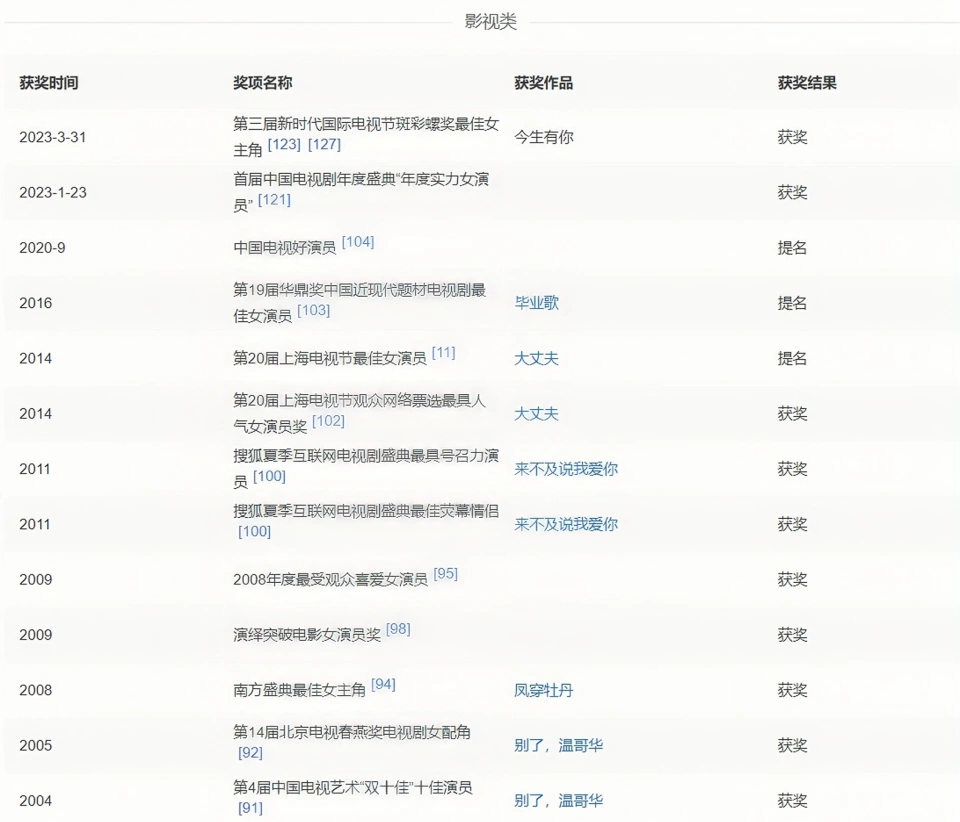Open citation [103] for 华鼎奖 entry
Screen dimensions: 960x822
pyautogui.click(x=313, y=310)
